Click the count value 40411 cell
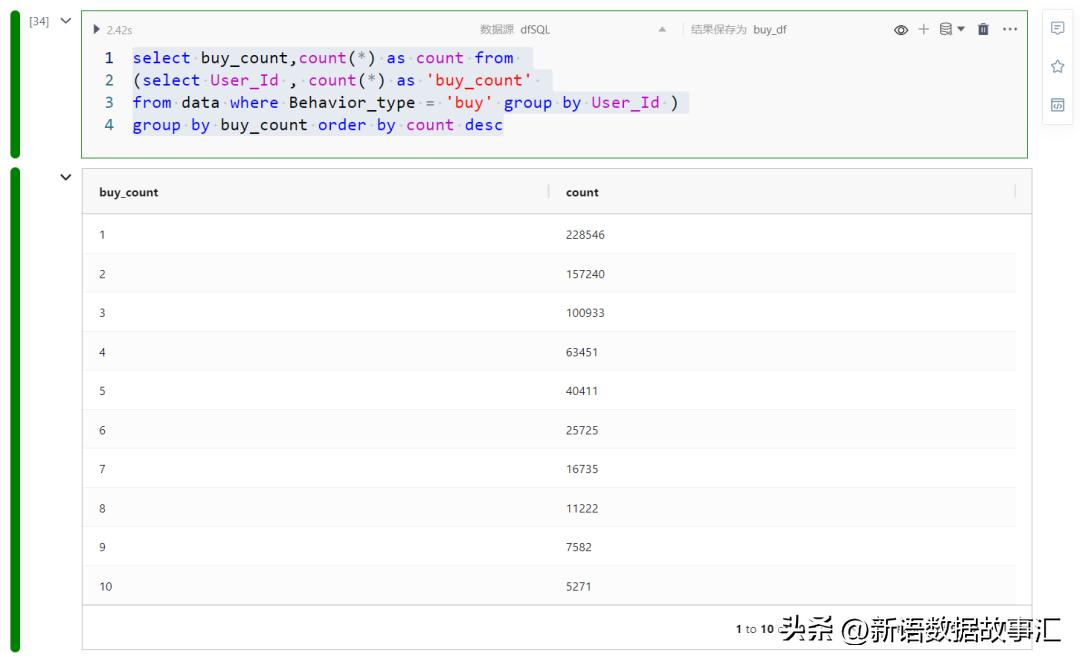 582,391
